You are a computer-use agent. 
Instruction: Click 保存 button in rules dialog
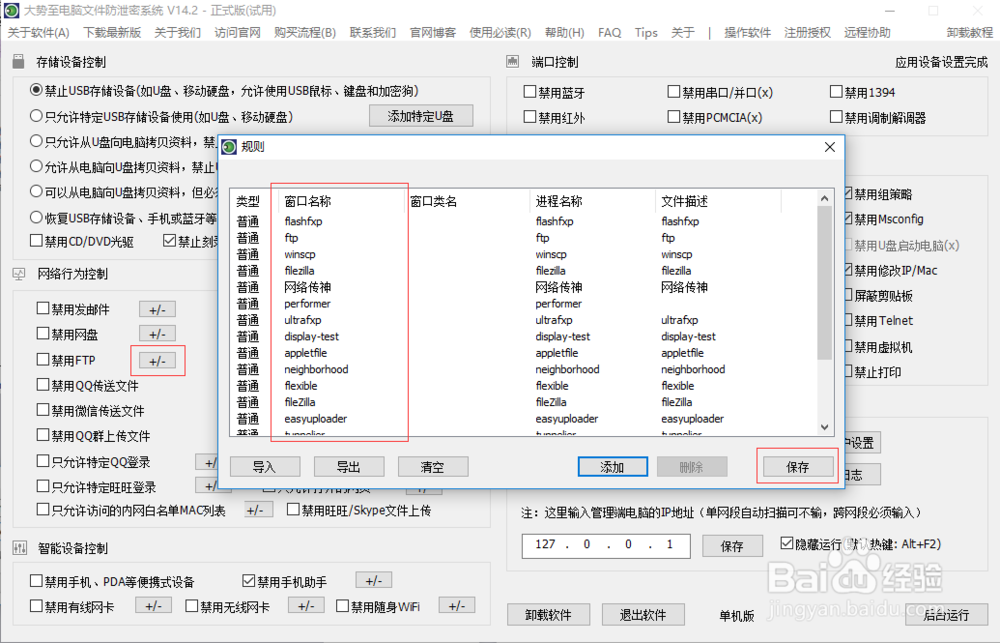point(798,467)
